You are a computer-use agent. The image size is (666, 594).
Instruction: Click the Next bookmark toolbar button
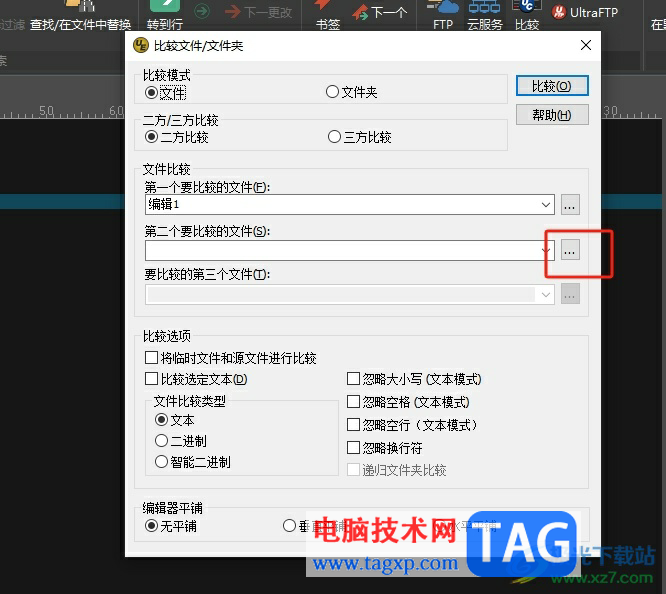click(x=380, y=13)
